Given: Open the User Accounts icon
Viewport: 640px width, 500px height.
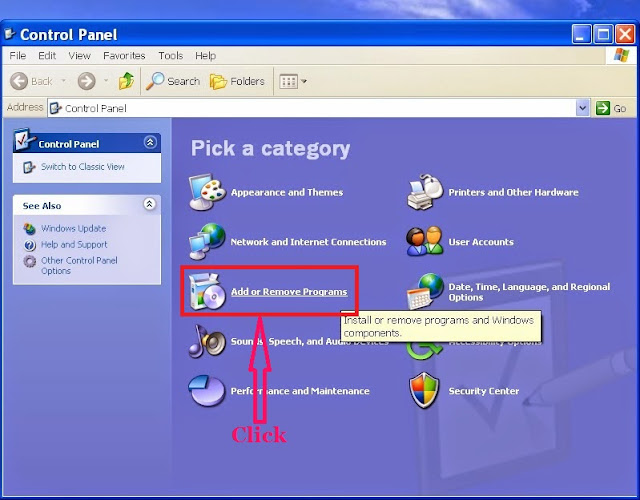Looking at the screenshot, I should point(425,241).
